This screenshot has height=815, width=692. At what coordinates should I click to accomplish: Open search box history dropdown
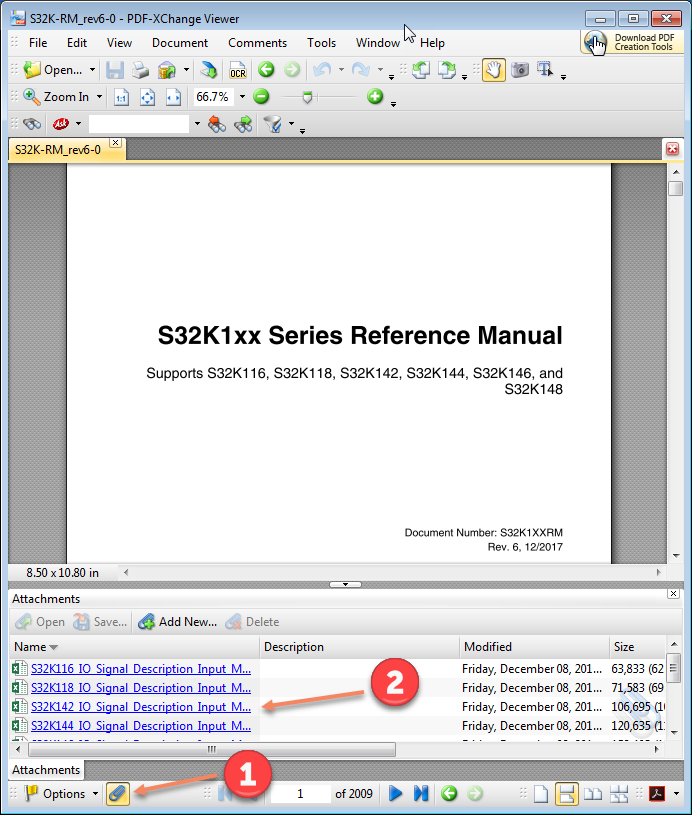click(x=197, y=124)
